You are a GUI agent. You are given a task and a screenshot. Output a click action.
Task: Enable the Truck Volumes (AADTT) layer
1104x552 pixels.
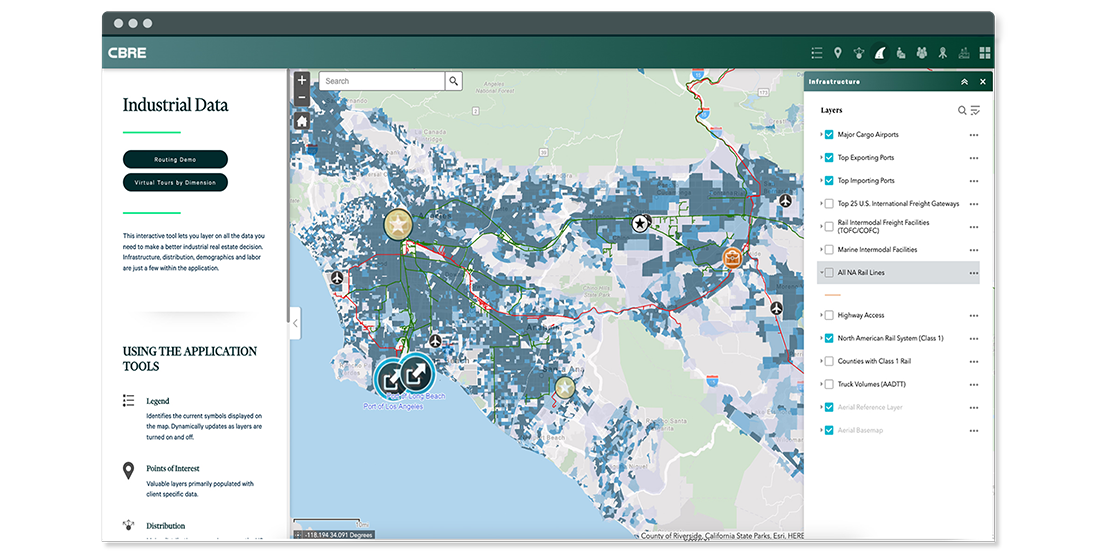(829, 384)
